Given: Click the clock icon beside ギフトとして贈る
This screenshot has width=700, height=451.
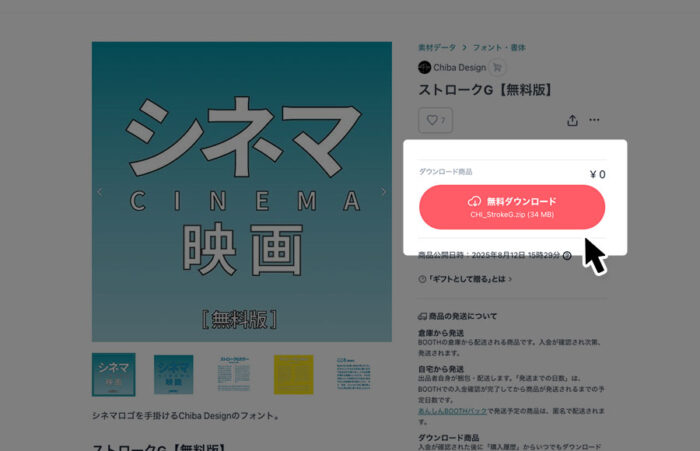Looking at the screenshot, I should click(x=422, y=279).
